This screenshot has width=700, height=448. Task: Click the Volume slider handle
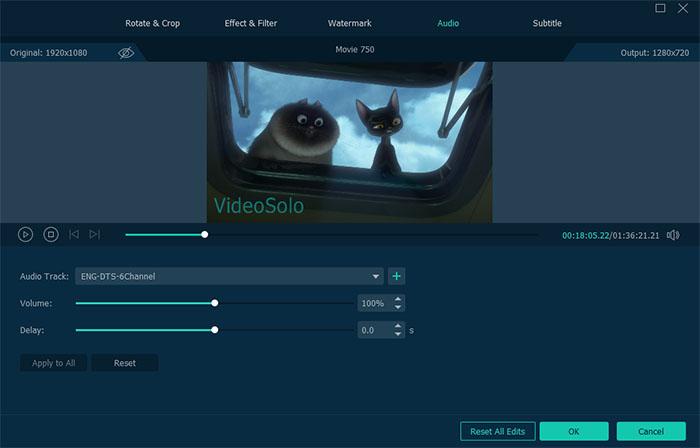(215, 303)
